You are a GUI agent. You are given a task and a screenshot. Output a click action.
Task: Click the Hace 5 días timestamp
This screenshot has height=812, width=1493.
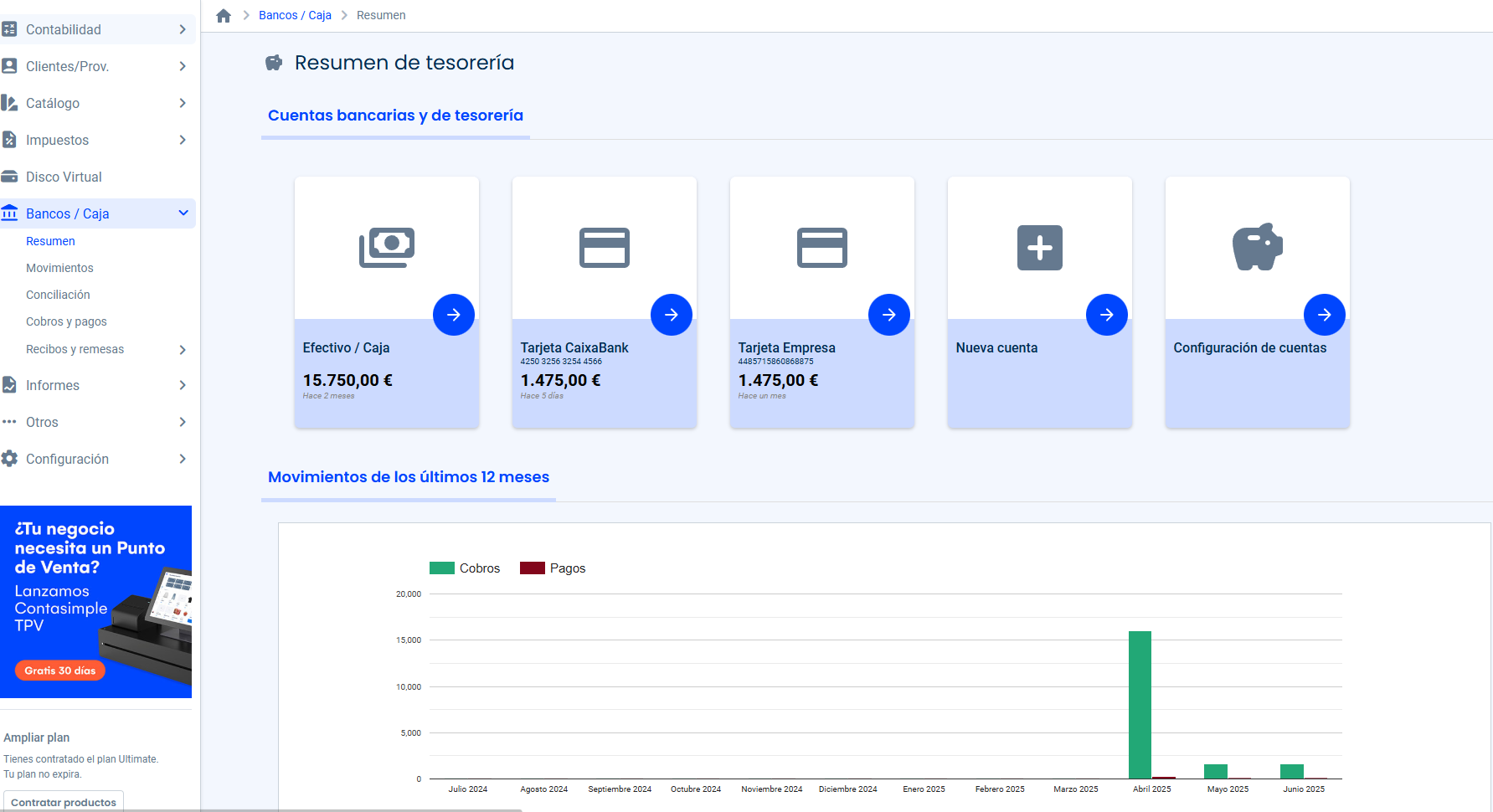[542, 396]
